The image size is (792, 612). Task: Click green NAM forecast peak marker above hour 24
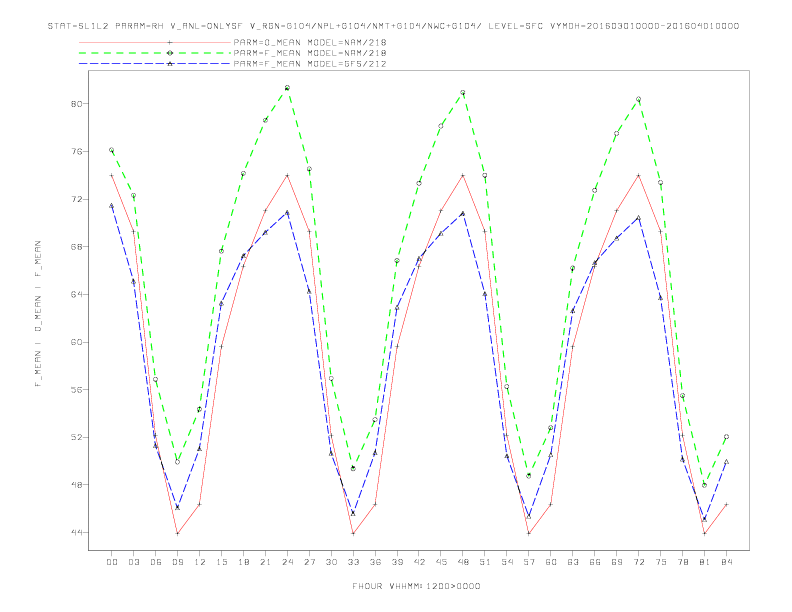[287, 88]
